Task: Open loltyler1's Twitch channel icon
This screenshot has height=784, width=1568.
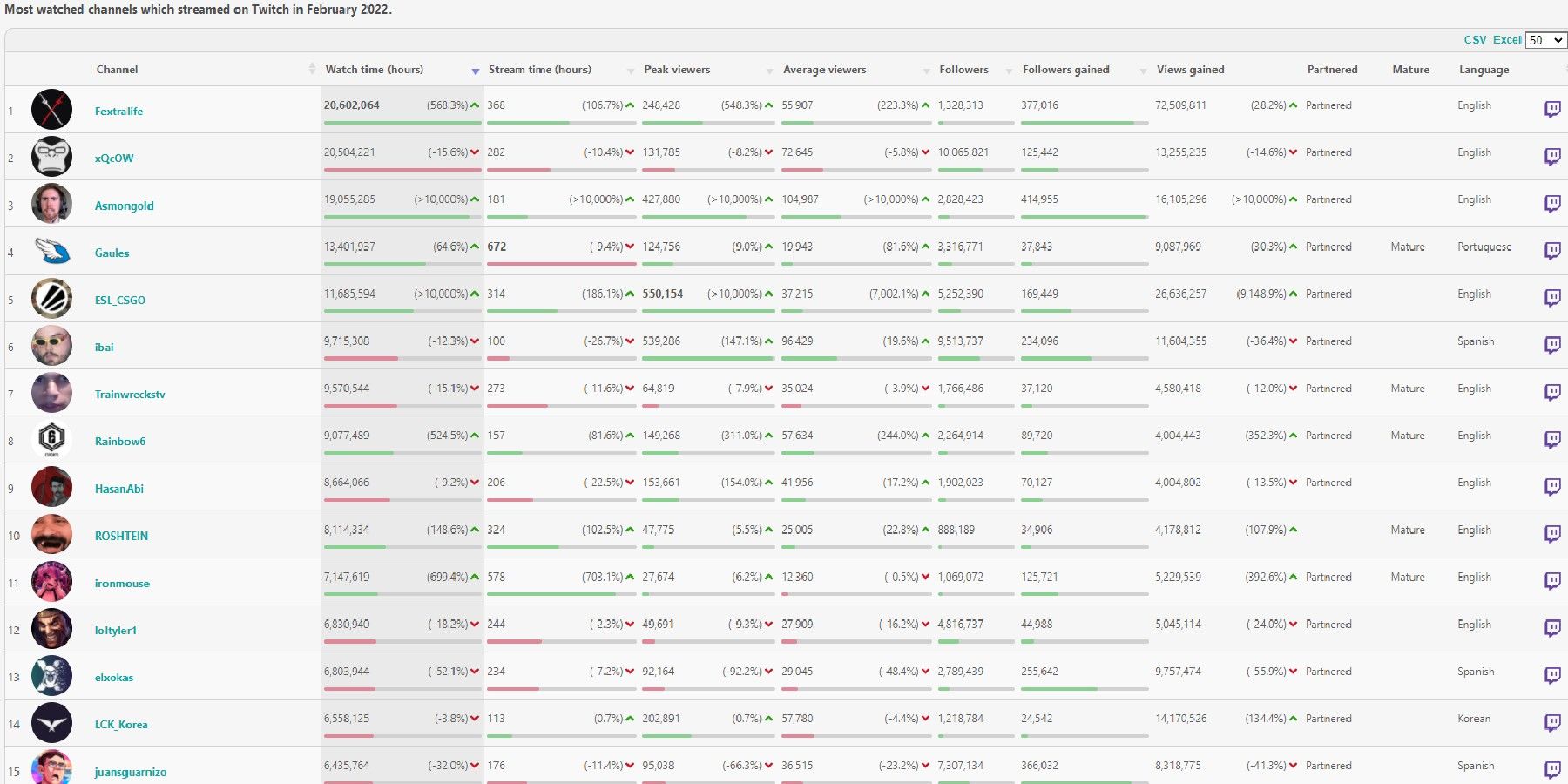Action: coord(1552,628)
